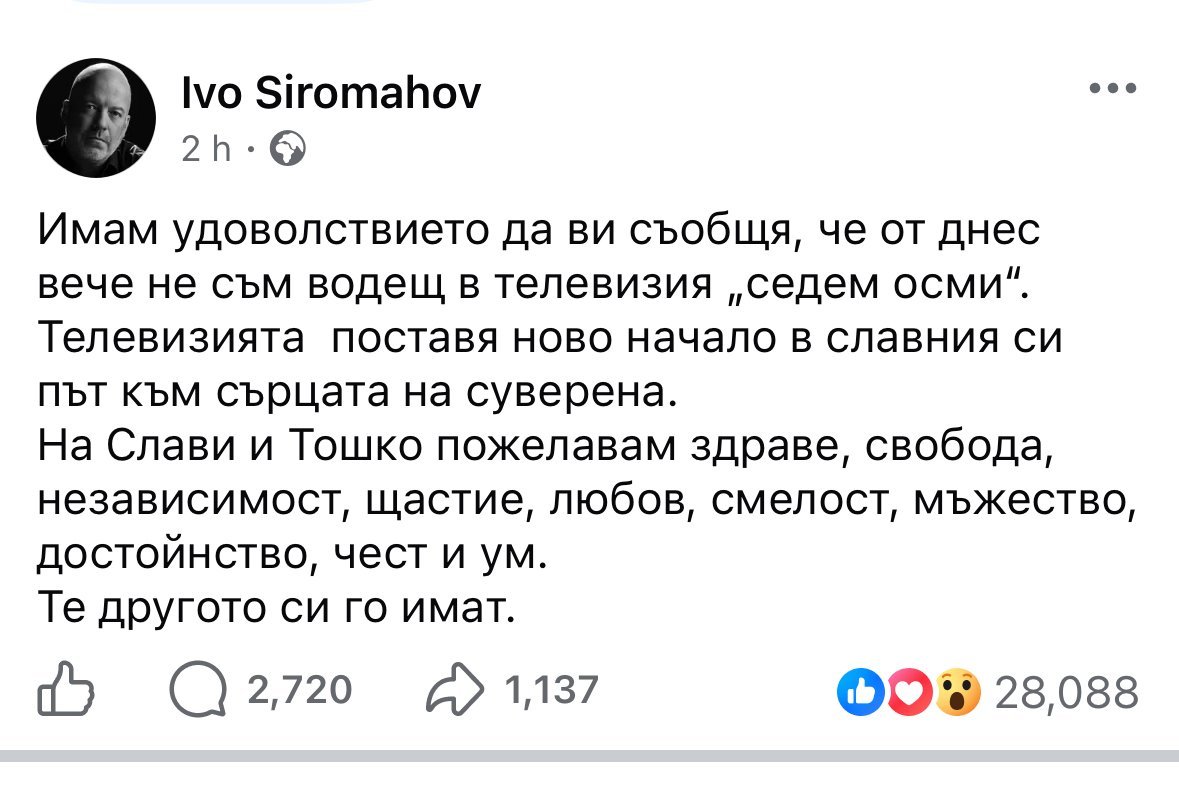
Task: Open comments via the speech bubble icon
Action: click(x=198, y=691)
